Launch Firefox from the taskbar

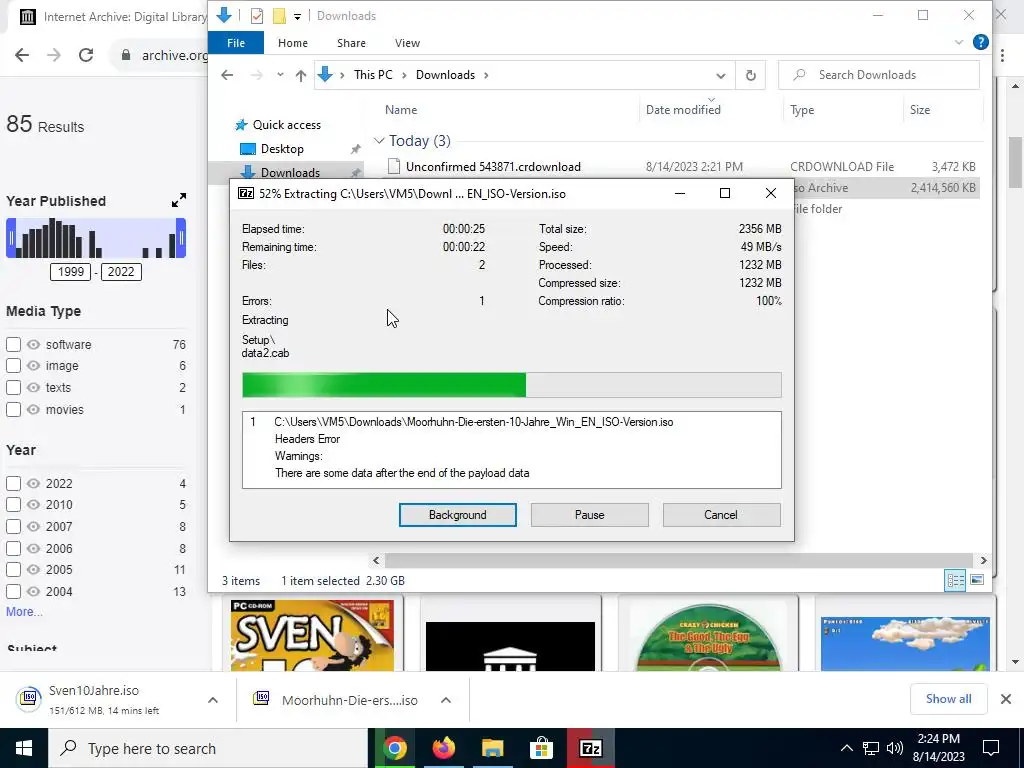tap(444, 748)
